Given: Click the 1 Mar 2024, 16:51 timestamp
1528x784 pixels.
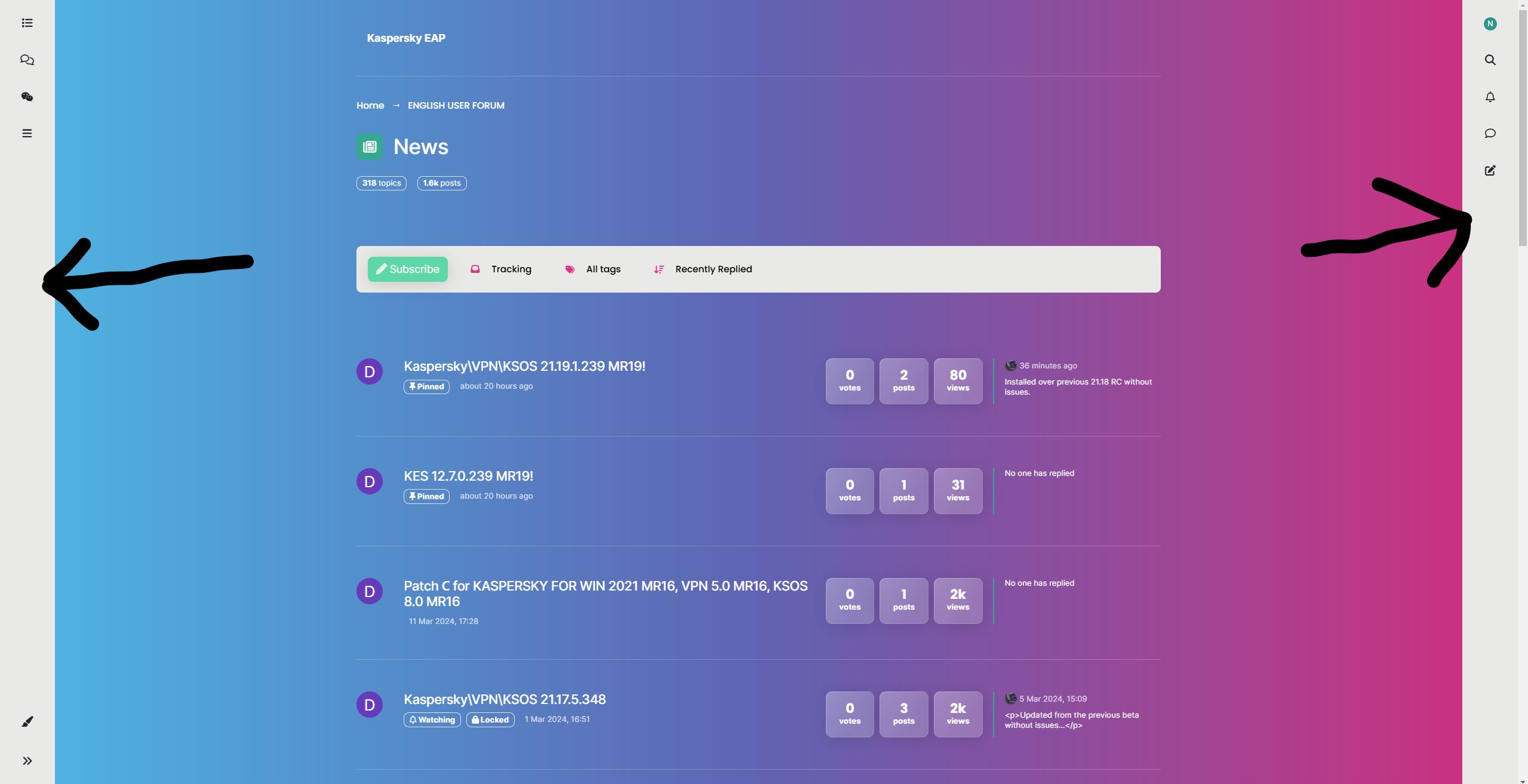Looking at the screenshot, I should pyautogui.click(x=557, y=720).
